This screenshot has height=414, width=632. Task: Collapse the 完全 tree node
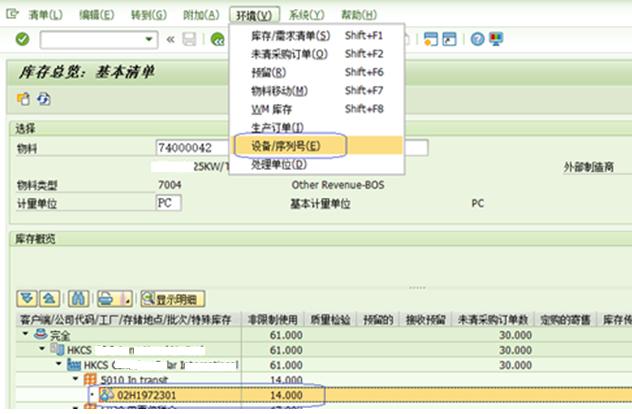[25, 334]
